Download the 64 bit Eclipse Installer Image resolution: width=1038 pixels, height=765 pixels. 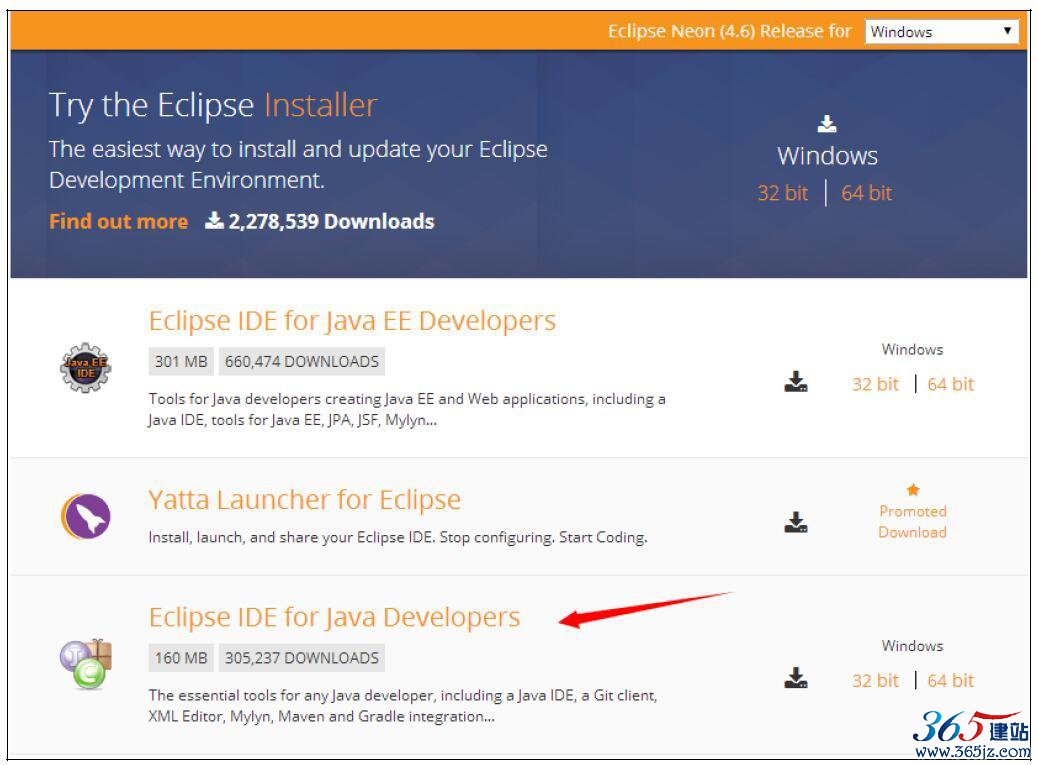(x=867, y=193)
